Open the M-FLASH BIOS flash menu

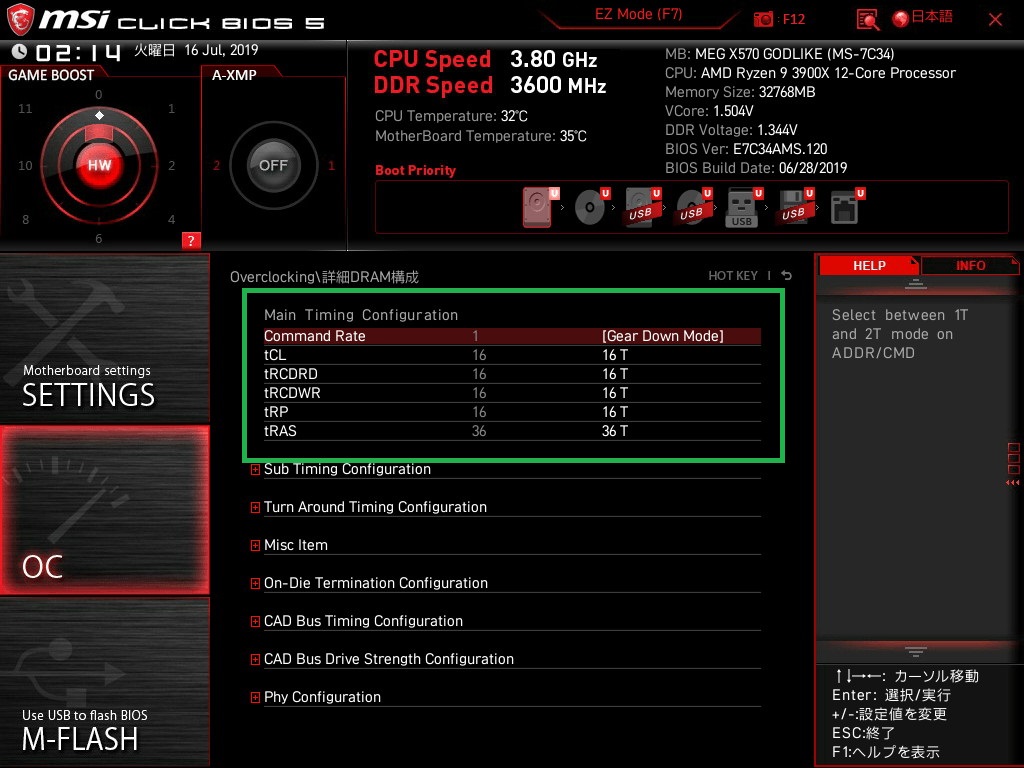click(104, 682)
